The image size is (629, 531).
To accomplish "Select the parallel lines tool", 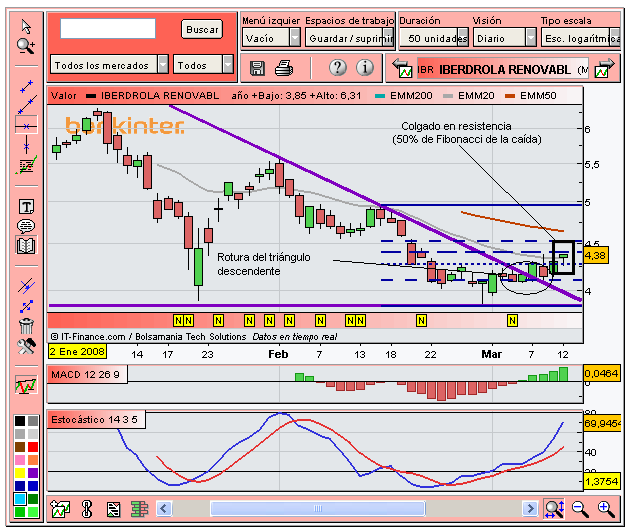I will [26, 286].
